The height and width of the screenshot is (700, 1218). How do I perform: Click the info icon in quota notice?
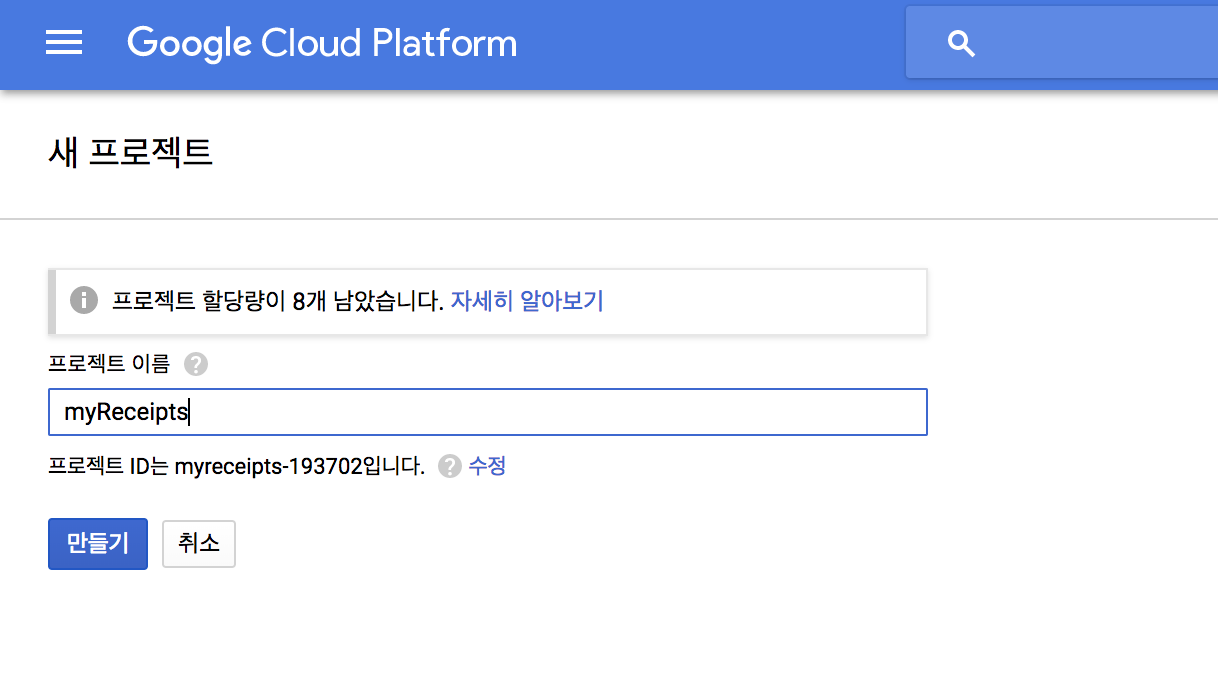click(84, 300)
